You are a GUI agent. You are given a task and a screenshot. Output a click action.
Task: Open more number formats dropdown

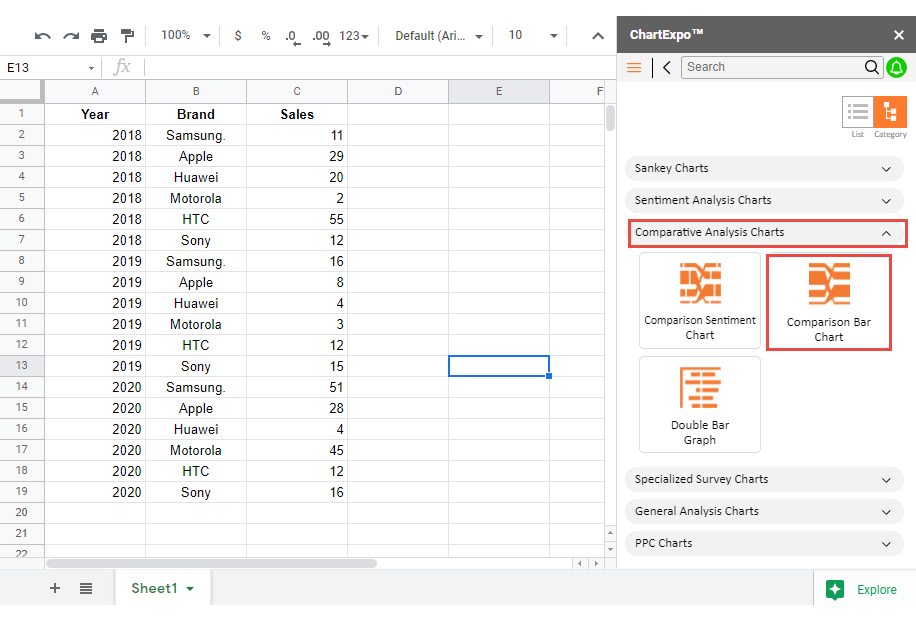coord(354,36)
